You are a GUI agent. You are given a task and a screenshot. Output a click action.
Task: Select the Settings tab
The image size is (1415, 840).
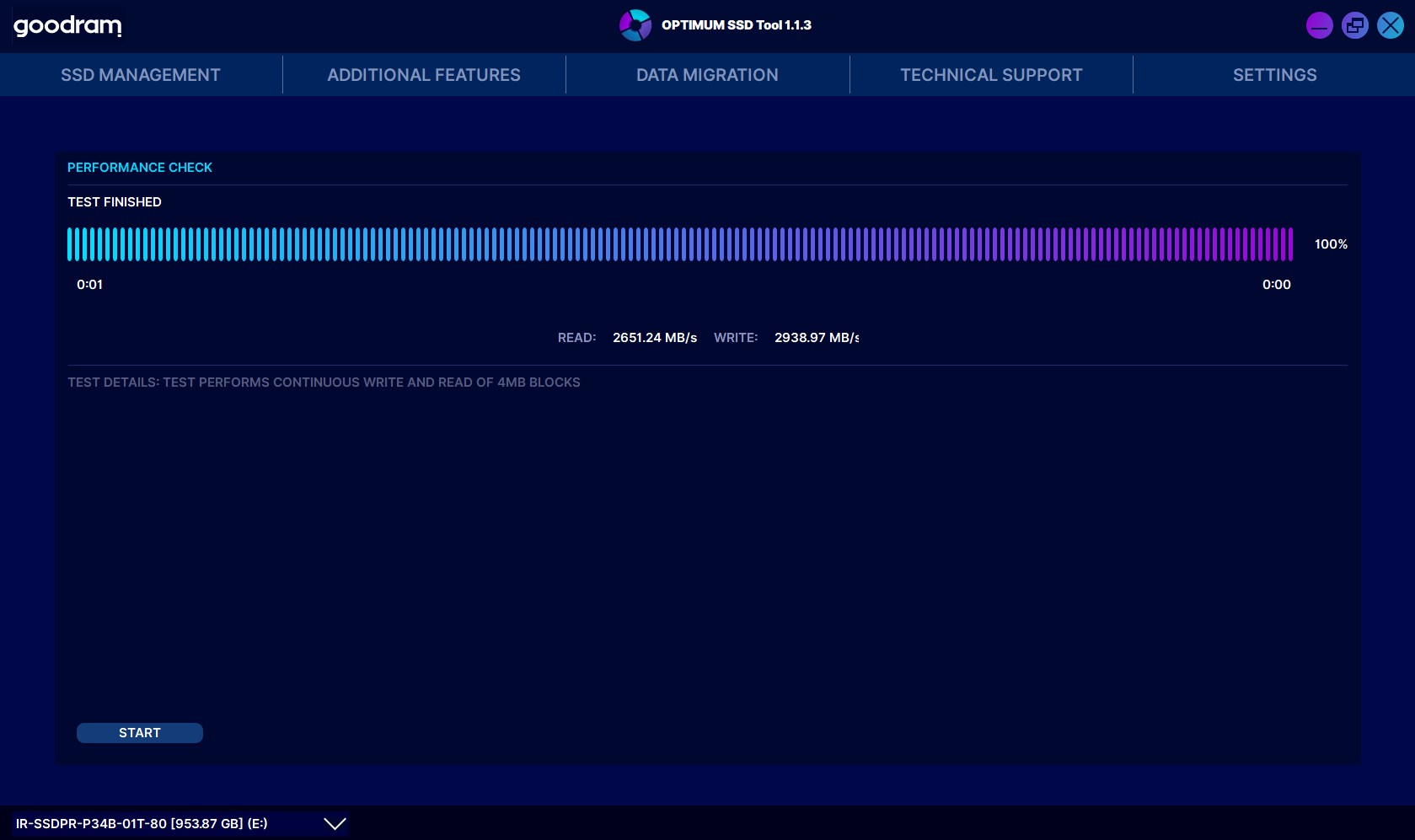[x=1274, y=75]
